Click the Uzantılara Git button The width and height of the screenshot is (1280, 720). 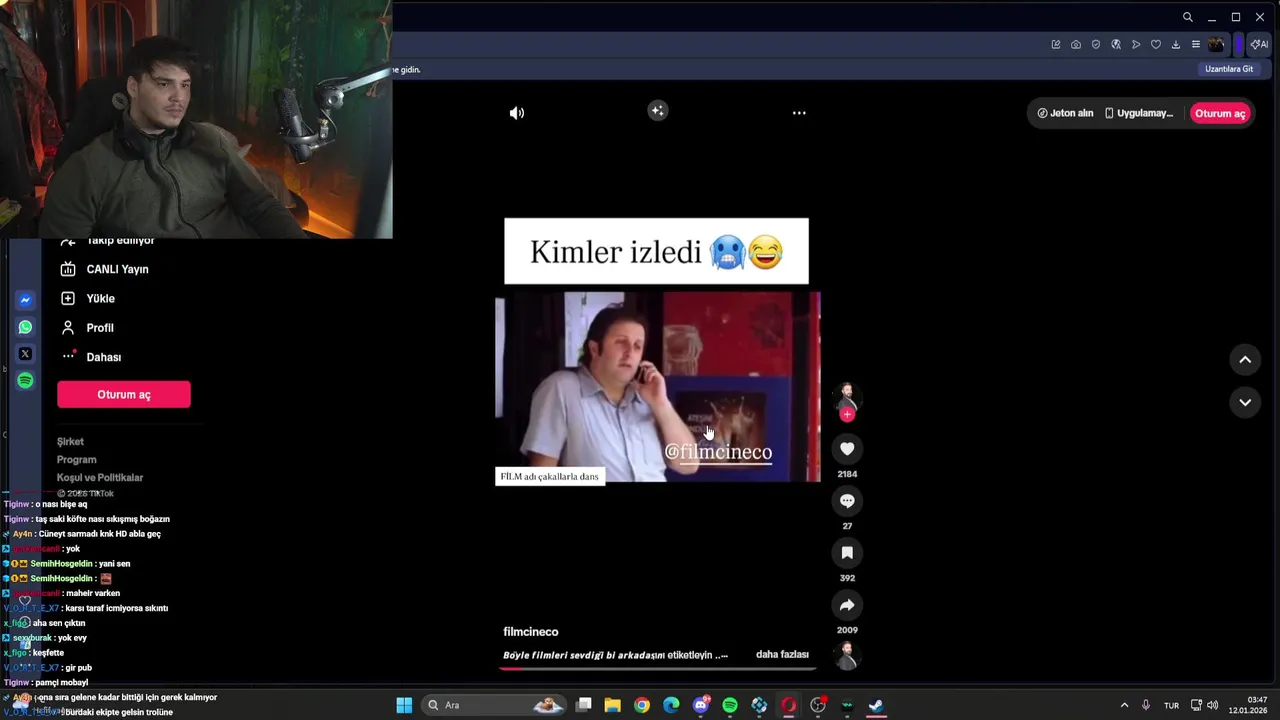coord(1229,69)
